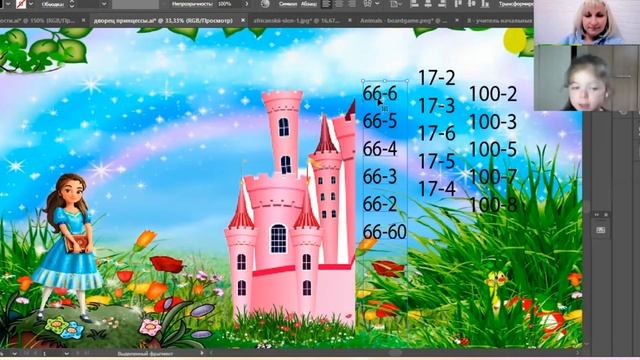
Task: Switch to the document tab at 150% zoom
Action: (x=37, y=20)
